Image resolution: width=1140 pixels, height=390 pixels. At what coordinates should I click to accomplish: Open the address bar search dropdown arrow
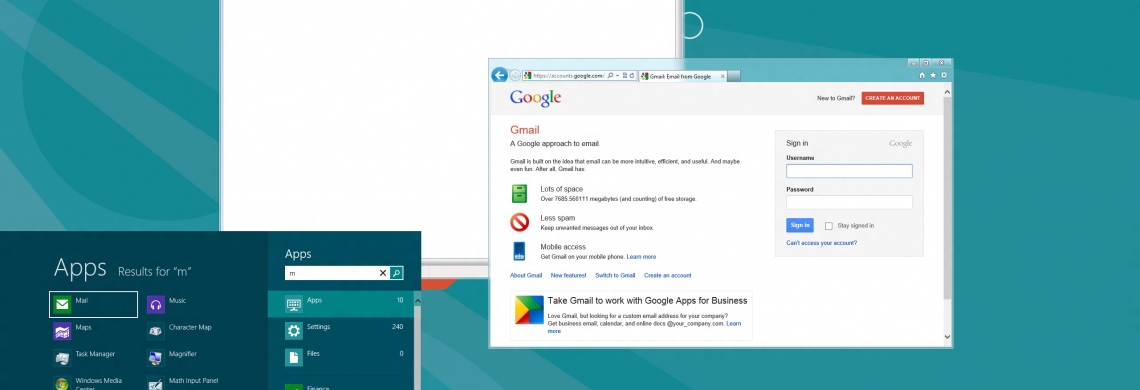[618, 76]
